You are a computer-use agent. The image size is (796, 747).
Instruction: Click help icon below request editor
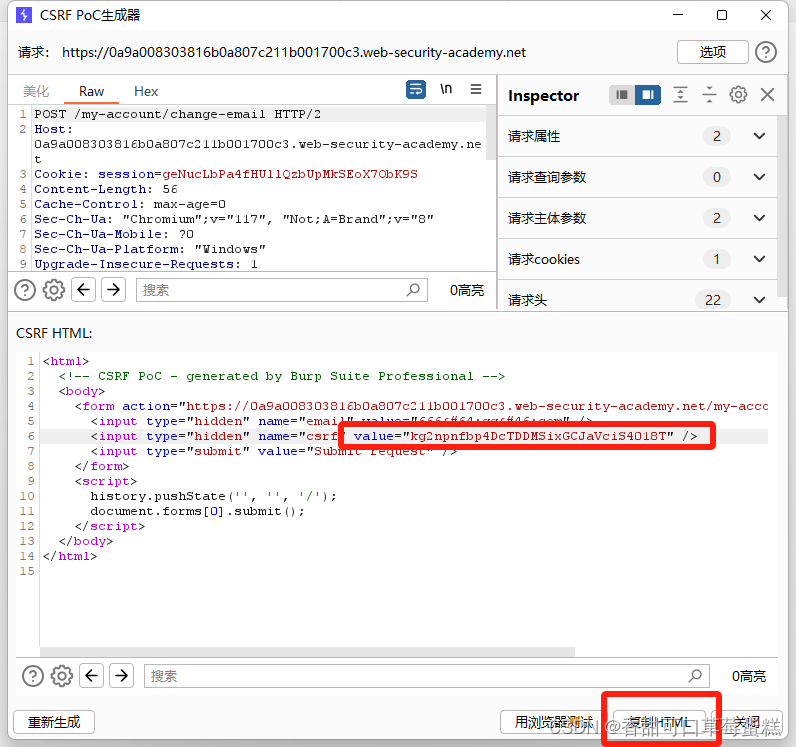(24, 290)
